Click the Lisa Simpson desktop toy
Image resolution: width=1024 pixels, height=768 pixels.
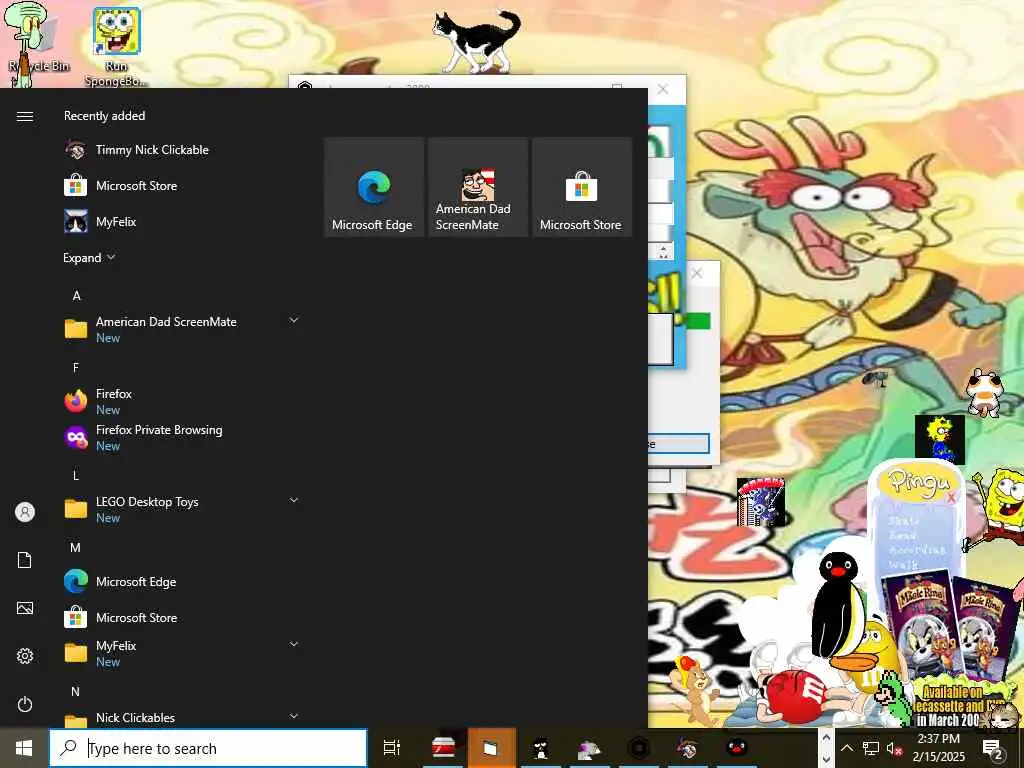point(940,438)
